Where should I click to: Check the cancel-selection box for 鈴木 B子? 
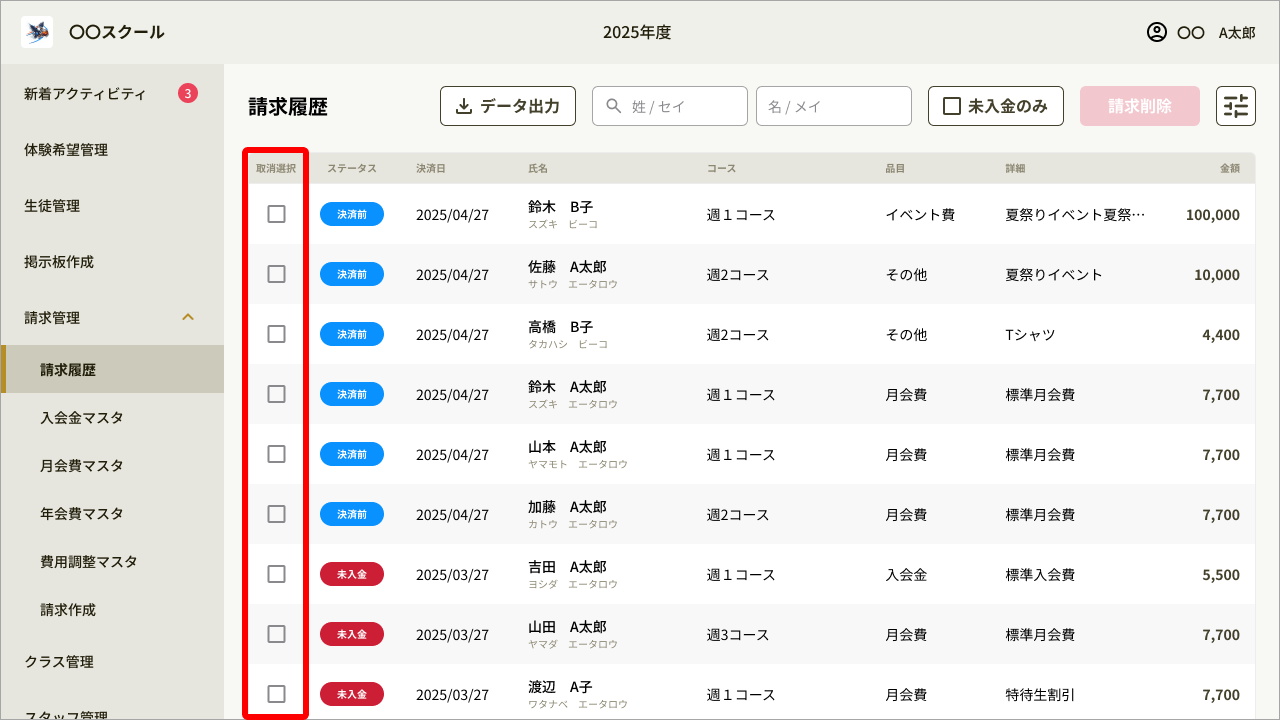[276, 213]
